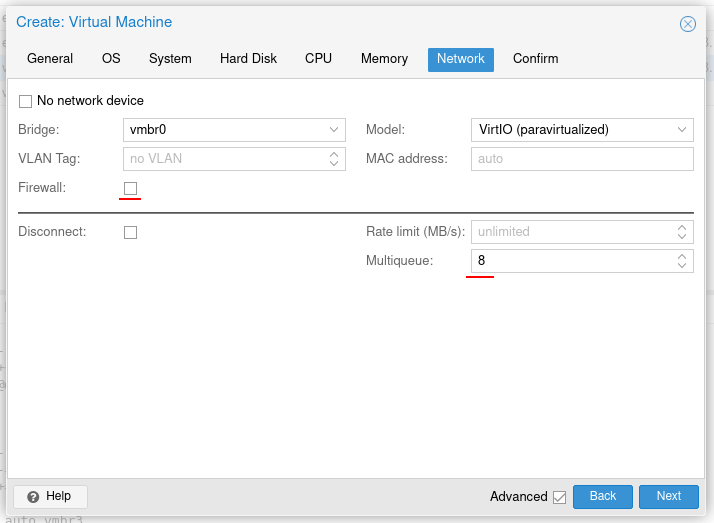Viewport: 714px width, 523px height.
Task: Increase VLAN Tag with up arrow
Action: click(x=334, y=154)
